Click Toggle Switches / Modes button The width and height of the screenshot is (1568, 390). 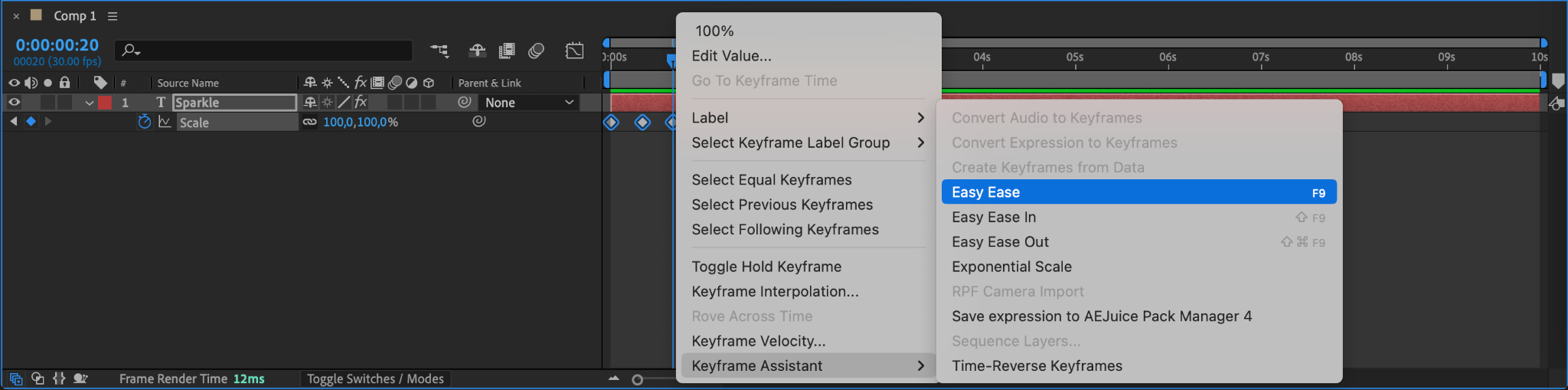click(375, 379)
